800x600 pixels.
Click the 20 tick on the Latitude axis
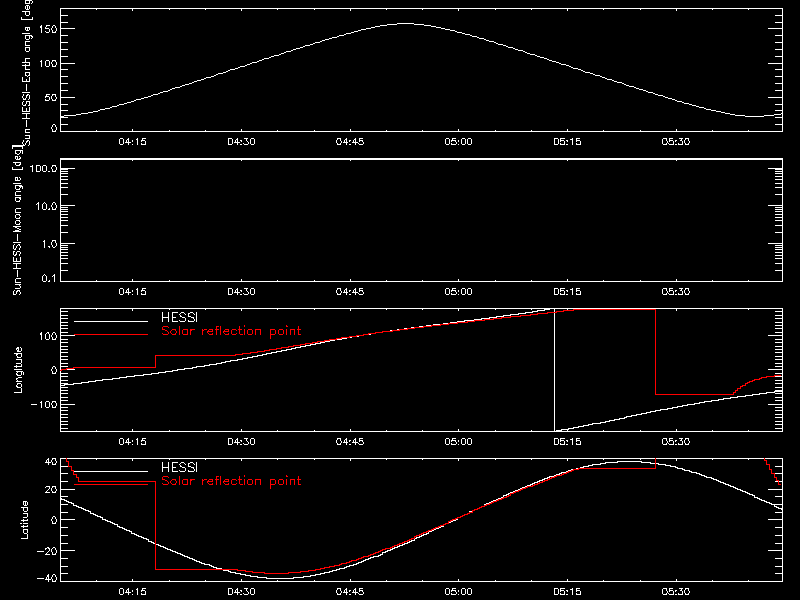[x=51, y=490]
